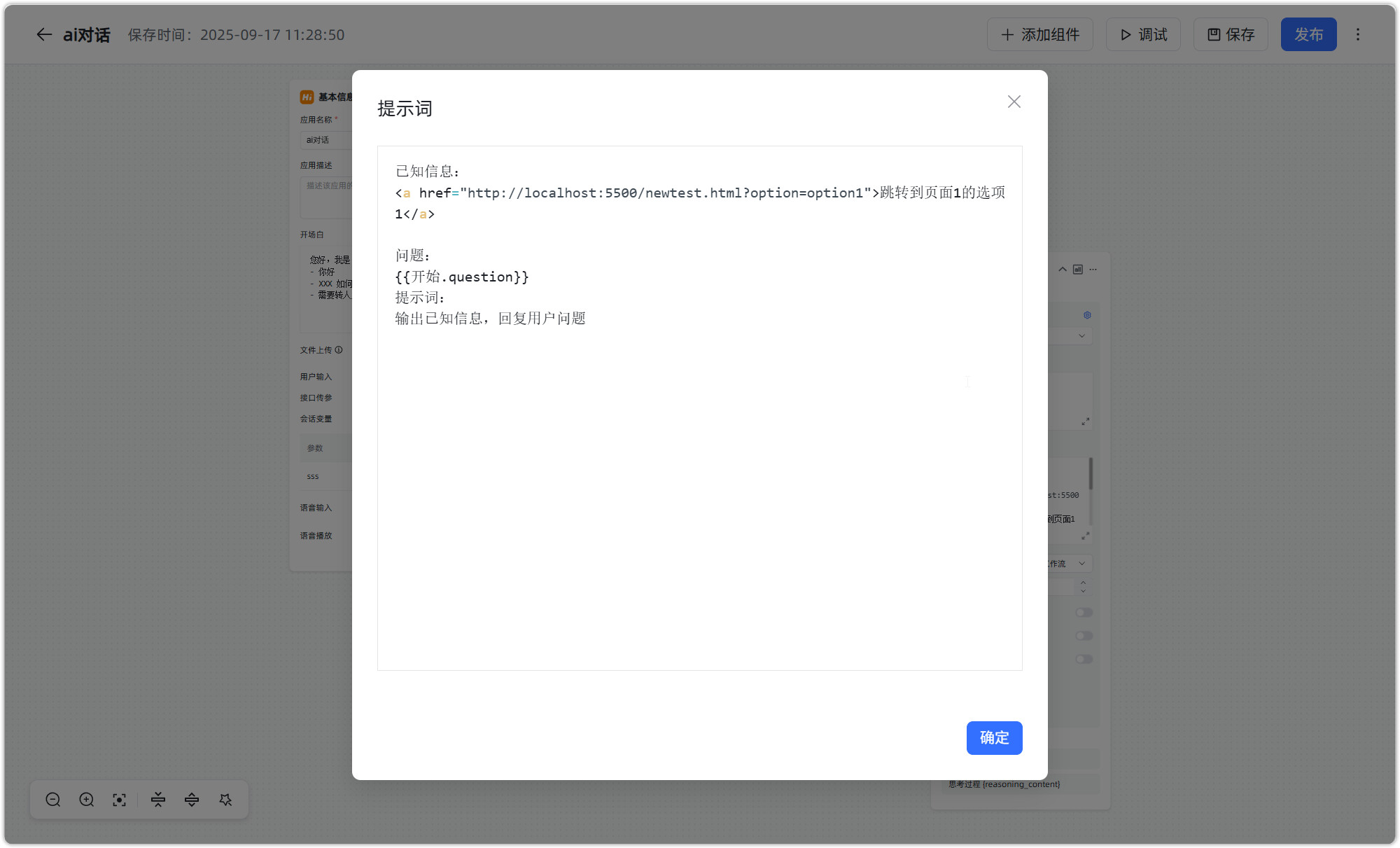Click the zoom in magnifier icon
The height and width of the screenshot is (848, 1400).
(87, 800)
